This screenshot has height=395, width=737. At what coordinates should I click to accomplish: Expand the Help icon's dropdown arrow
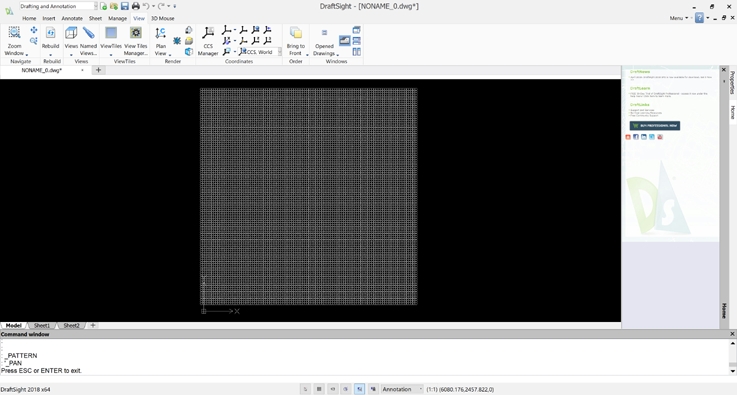point(707,18)
